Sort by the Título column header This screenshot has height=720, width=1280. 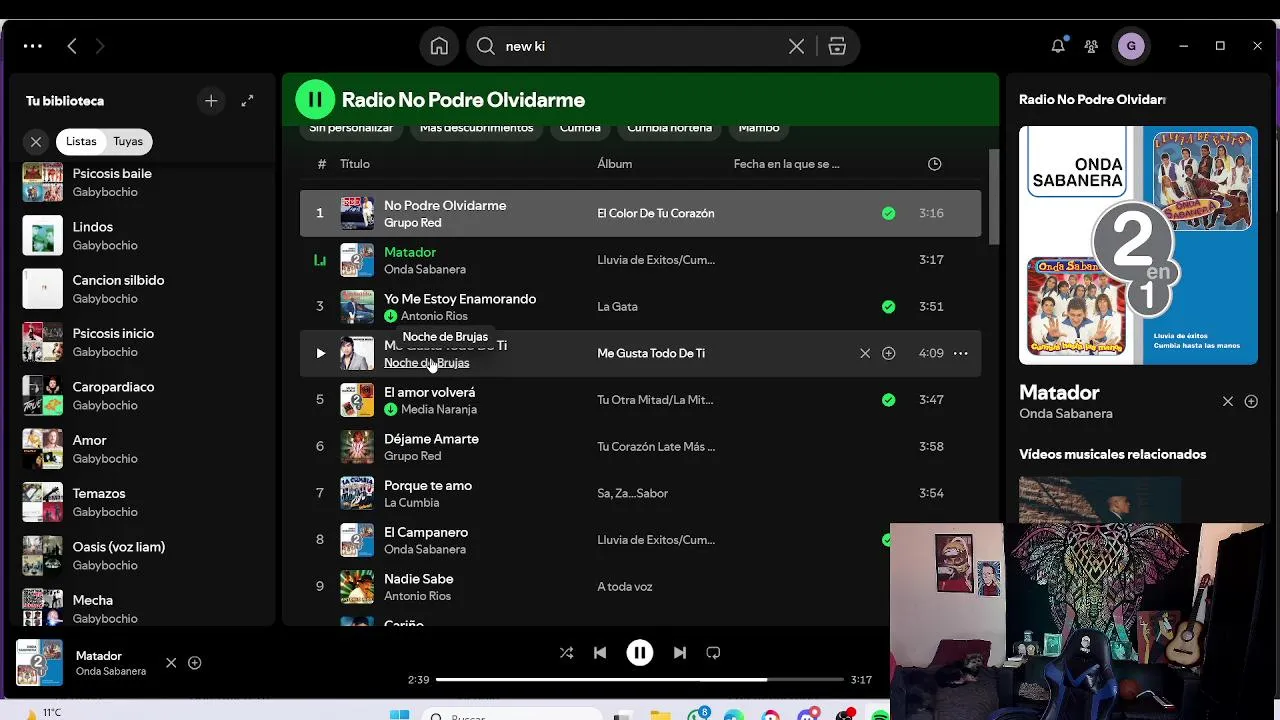[354, 164]
